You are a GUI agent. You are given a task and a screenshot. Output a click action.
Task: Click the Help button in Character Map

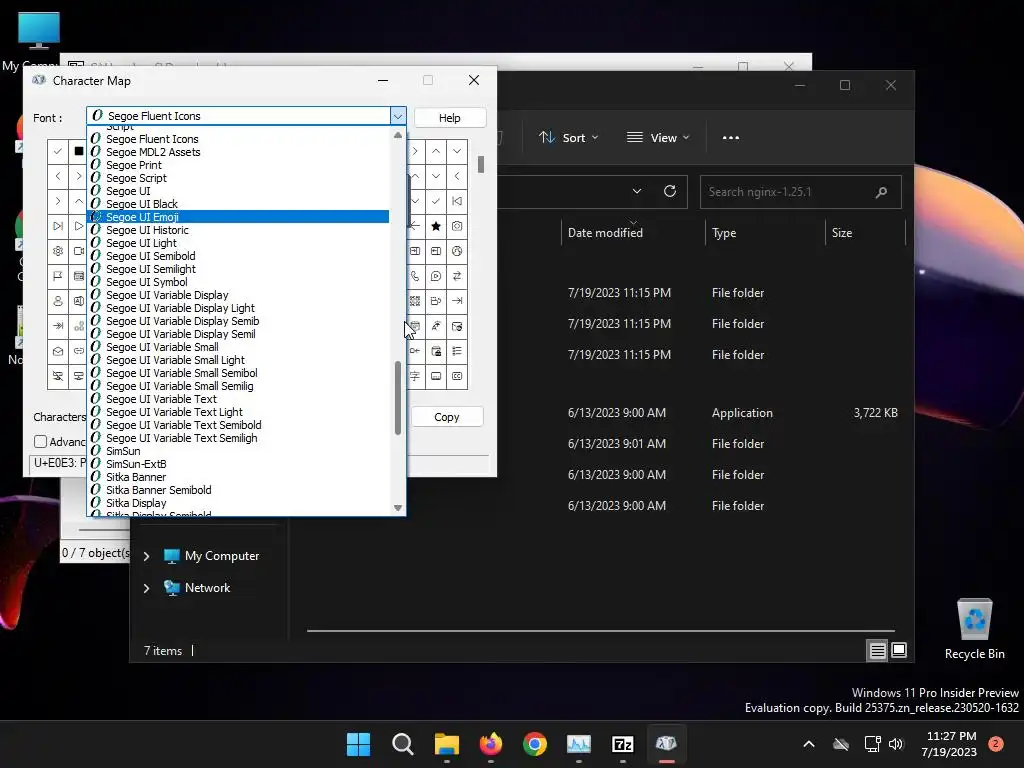(x=449, y=118)
